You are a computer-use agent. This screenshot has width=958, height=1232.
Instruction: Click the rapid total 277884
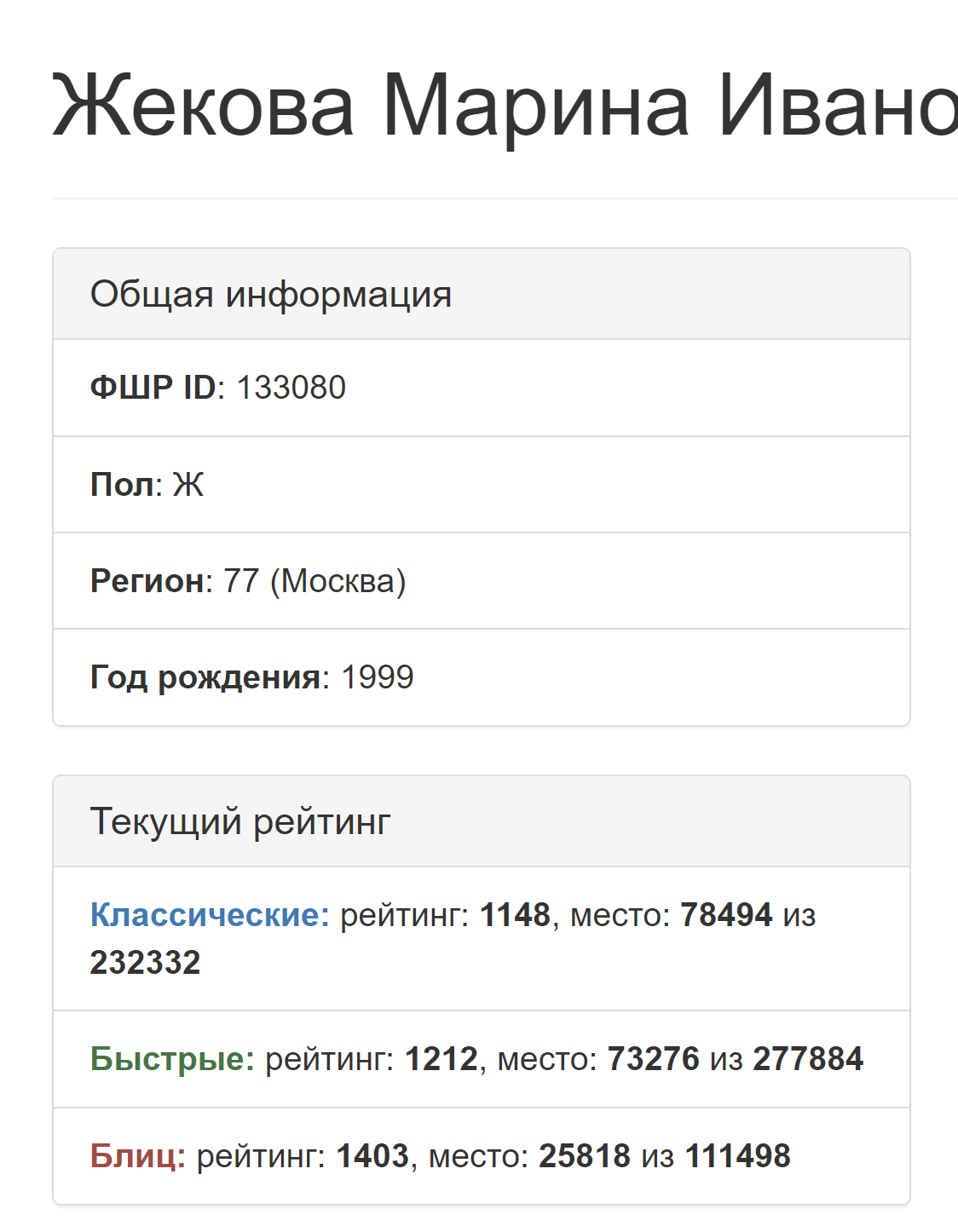(808, 1059)
